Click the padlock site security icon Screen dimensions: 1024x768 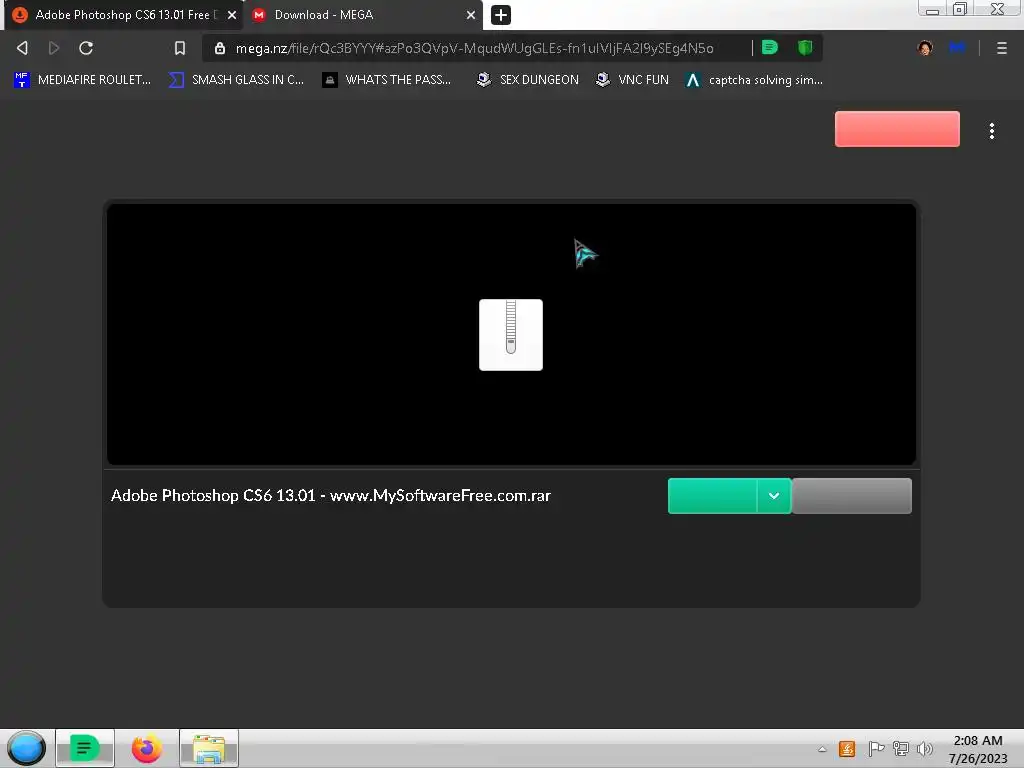pos(220,48)
